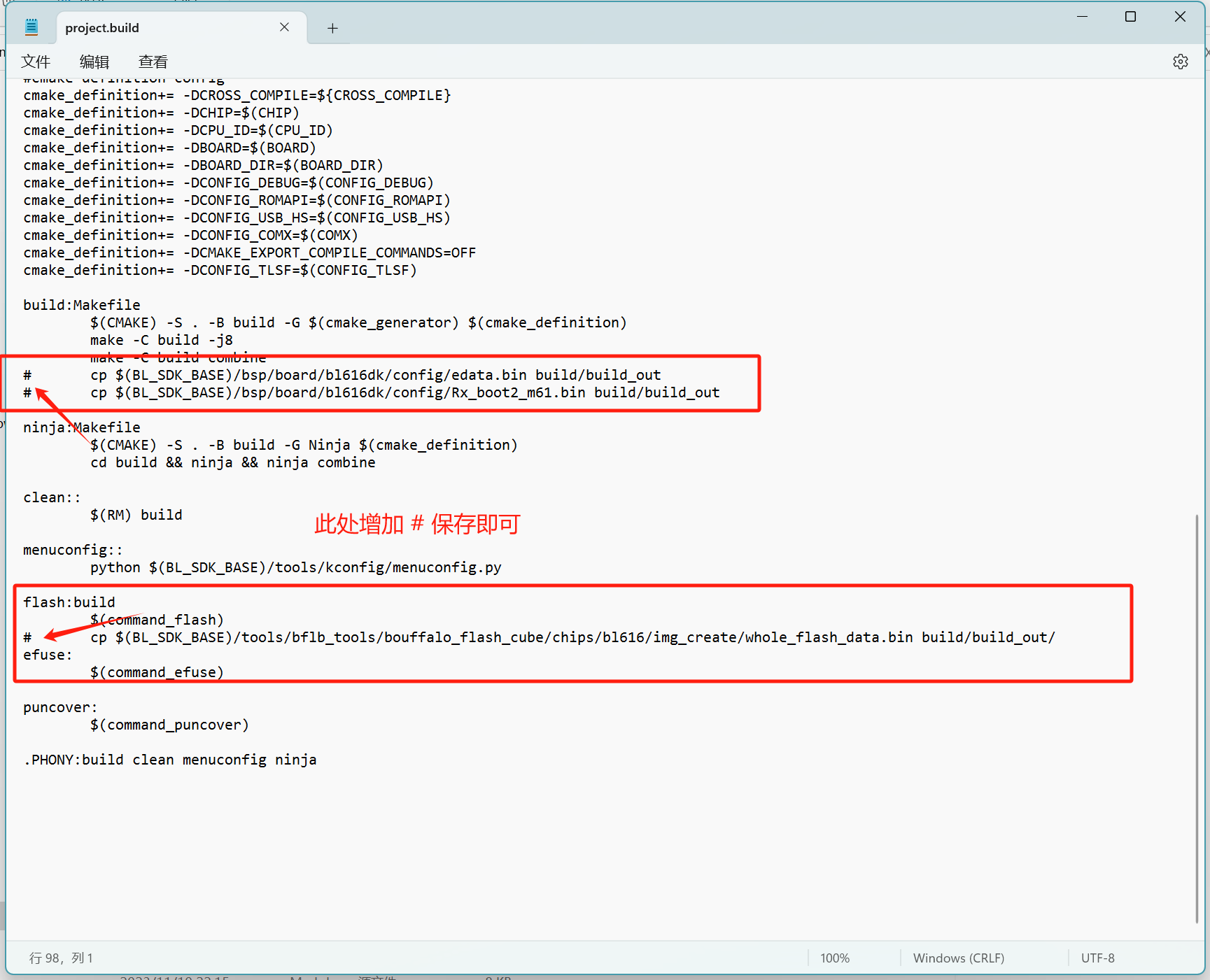Click Windows (CRLF) line ending indicator
This screenshot has width=1210, height=980.
coord(959,958)
